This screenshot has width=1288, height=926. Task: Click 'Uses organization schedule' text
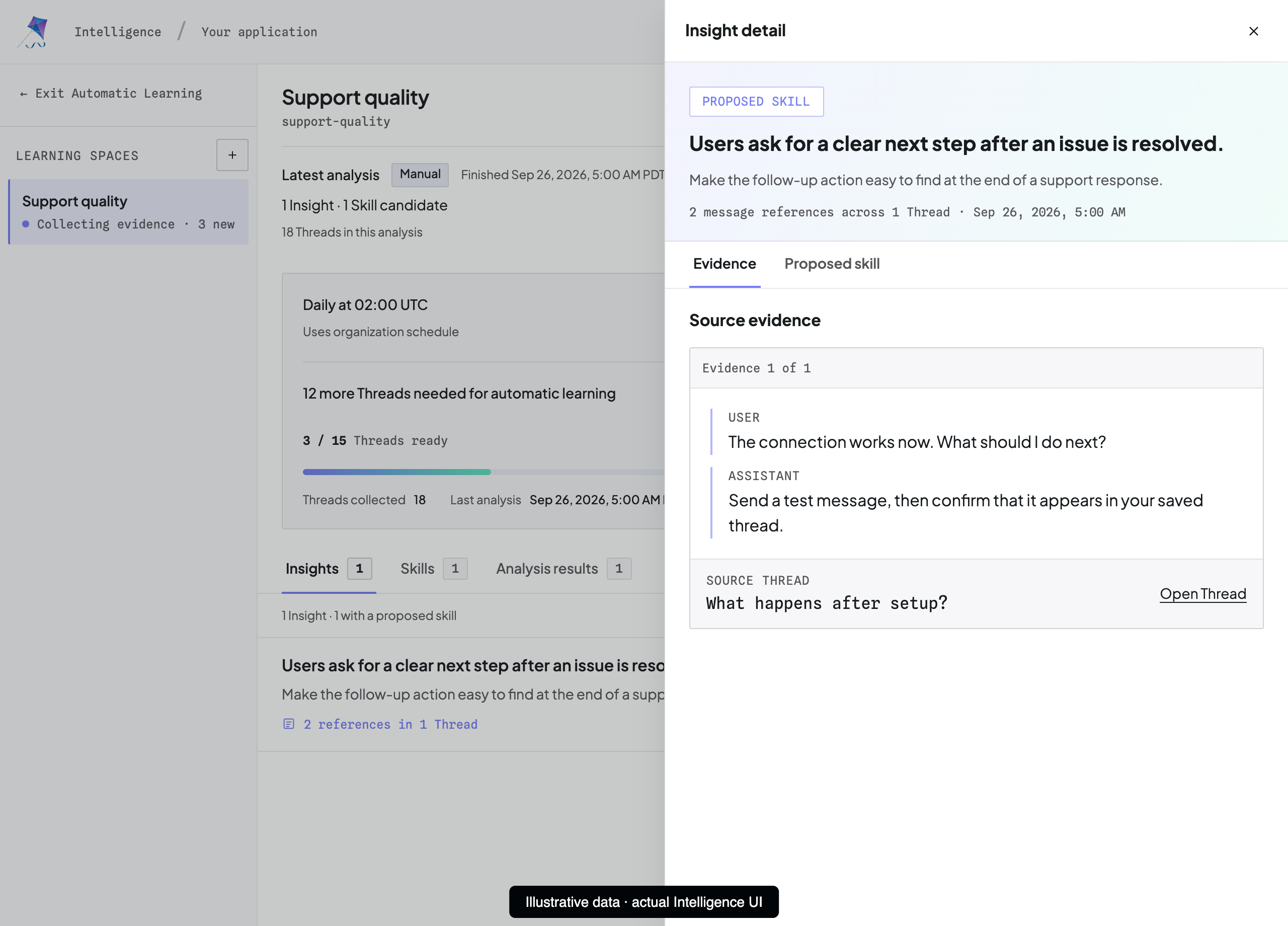coord(380,332)
